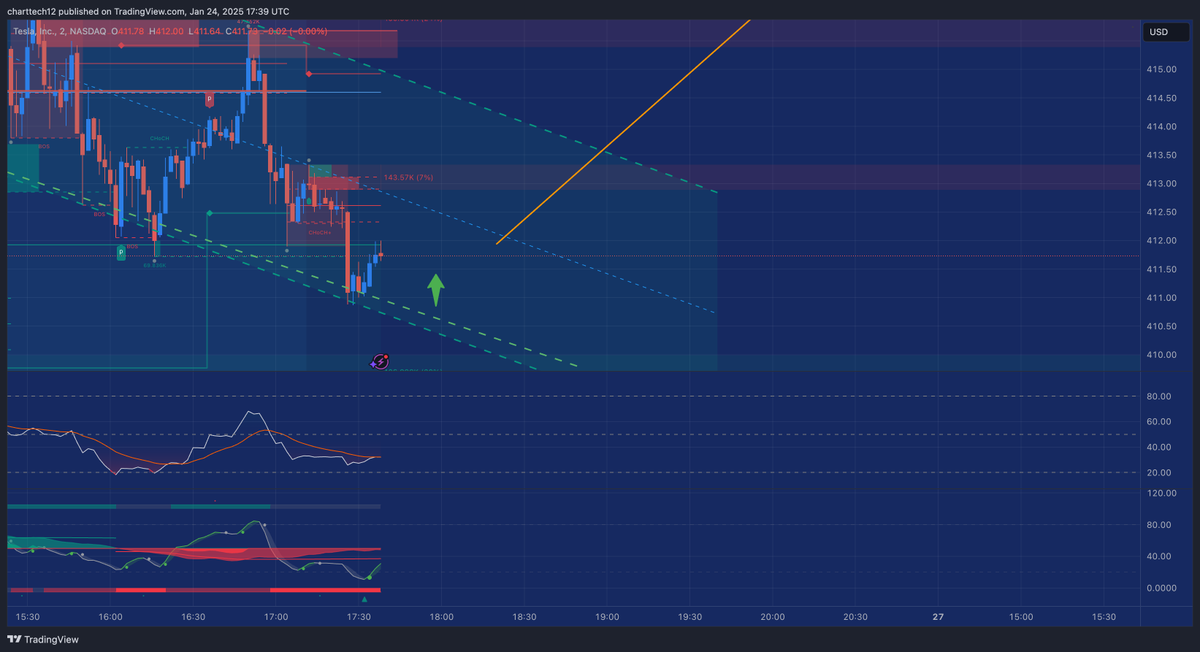This screenshot has width=1200, height=652.
Task: Select the green upward arrow drawing
Action: [436, 290]
